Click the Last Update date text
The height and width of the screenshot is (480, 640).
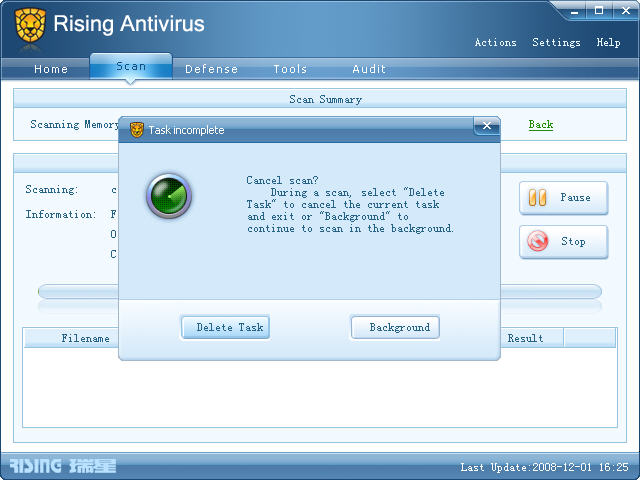coord(544,467)
